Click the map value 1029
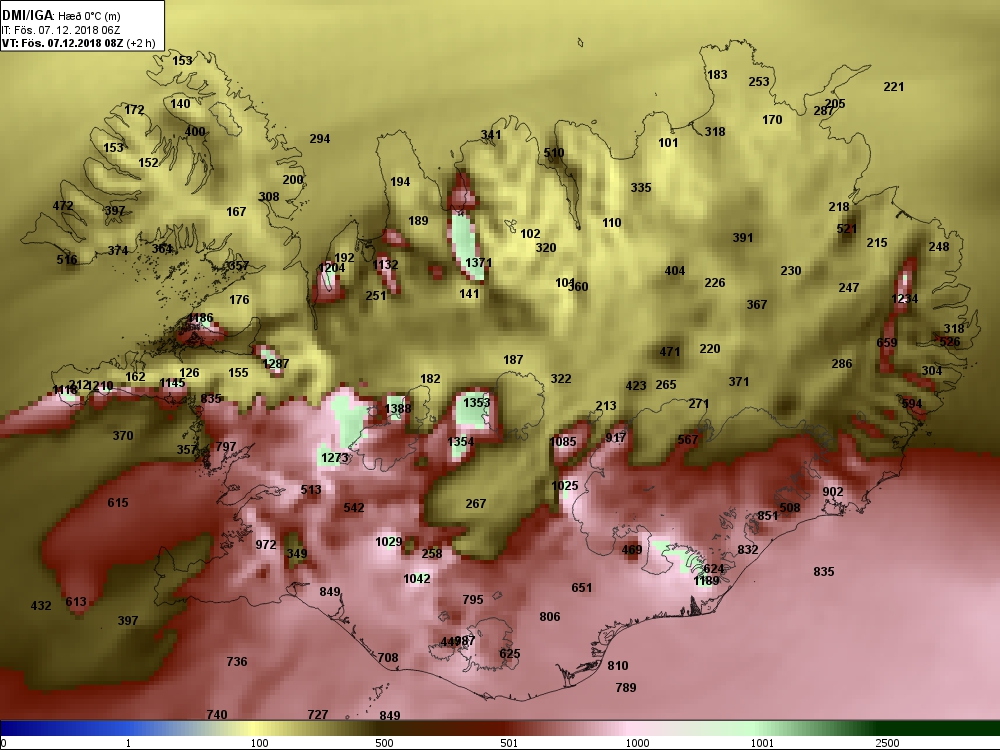 tap(388, 541)
